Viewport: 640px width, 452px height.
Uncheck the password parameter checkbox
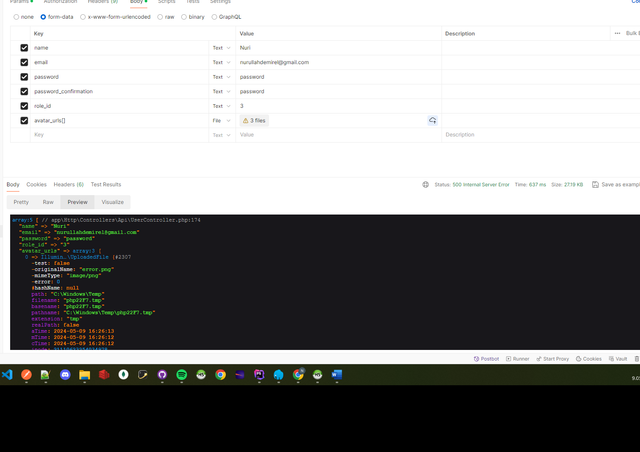tap(24, 77)
